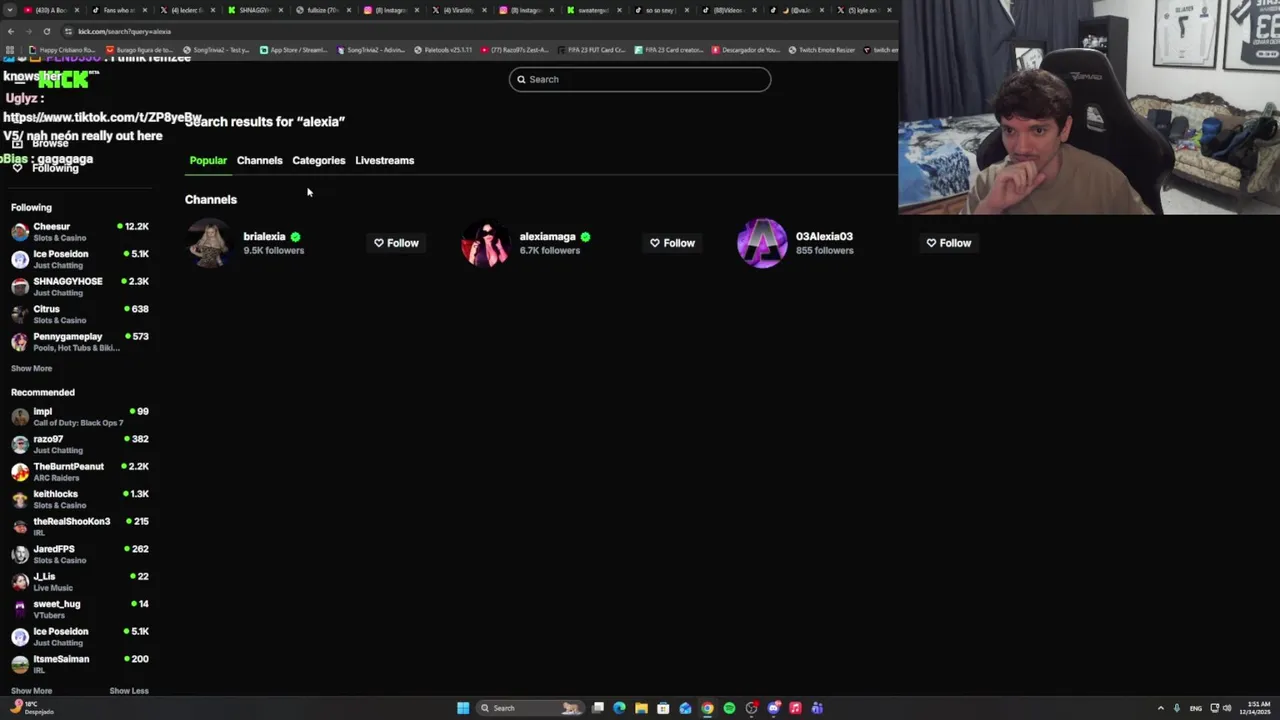Click the magnifier icon in Kick search

521,79
